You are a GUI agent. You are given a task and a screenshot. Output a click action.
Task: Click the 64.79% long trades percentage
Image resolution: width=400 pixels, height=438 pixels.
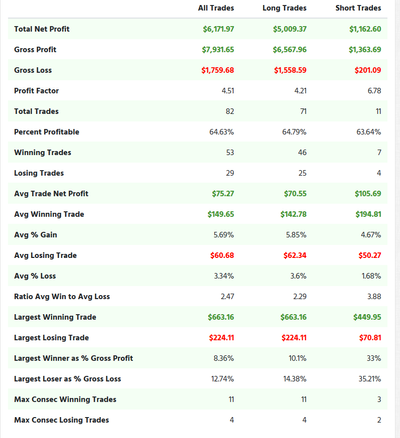click(x=294, y=132)
